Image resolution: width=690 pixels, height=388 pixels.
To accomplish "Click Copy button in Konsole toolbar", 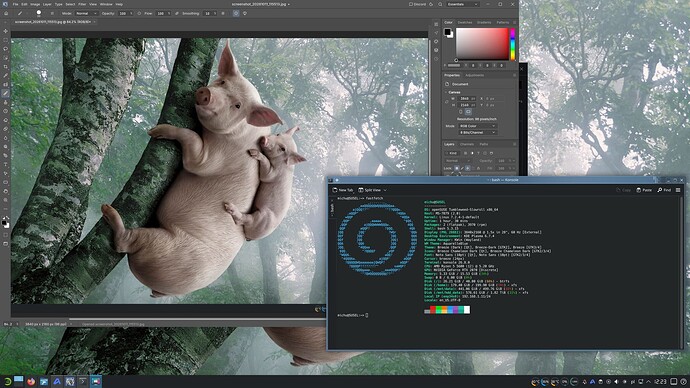I will [624, 190].
